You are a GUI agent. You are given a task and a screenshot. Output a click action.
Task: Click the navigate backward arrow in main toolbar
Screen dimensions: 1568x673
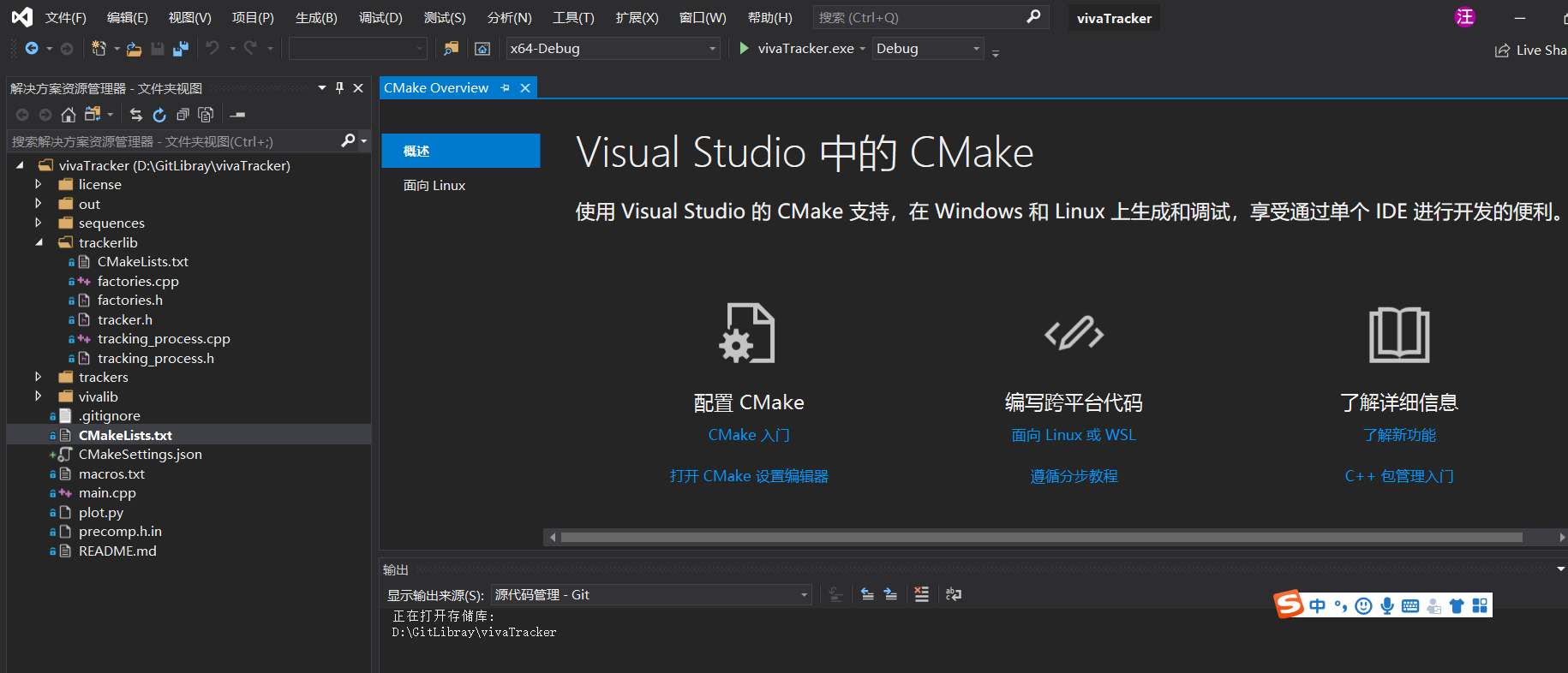tap(32, 49)
